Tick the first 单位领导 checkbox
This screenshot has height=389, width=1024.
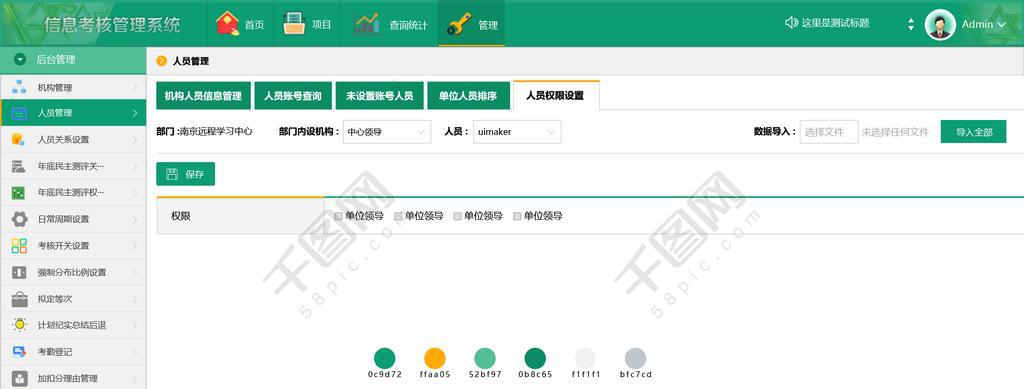click(338, 216)
